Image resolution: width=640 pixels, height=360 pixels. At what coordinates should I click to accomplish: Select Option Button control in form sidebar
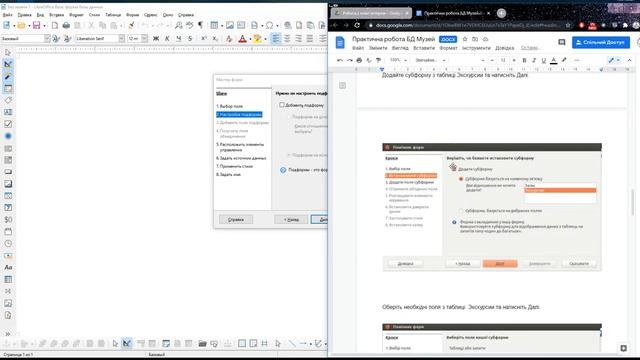click(x=8, y=136)
